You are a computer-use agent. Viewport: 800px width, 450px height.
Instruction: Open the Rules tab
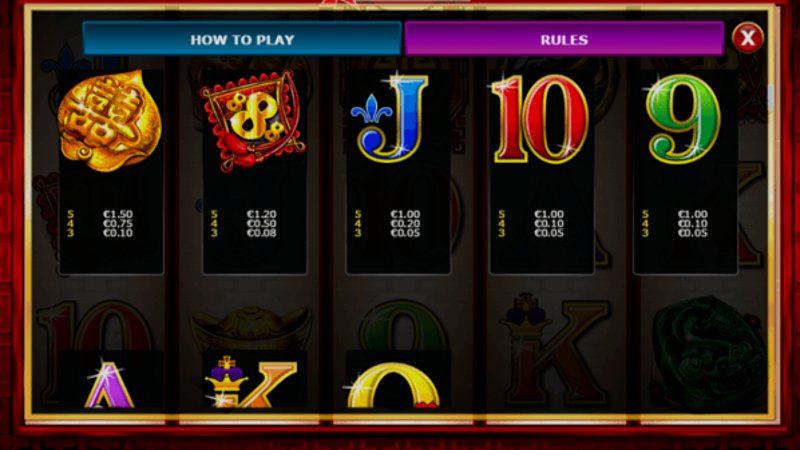click(564, 39)
